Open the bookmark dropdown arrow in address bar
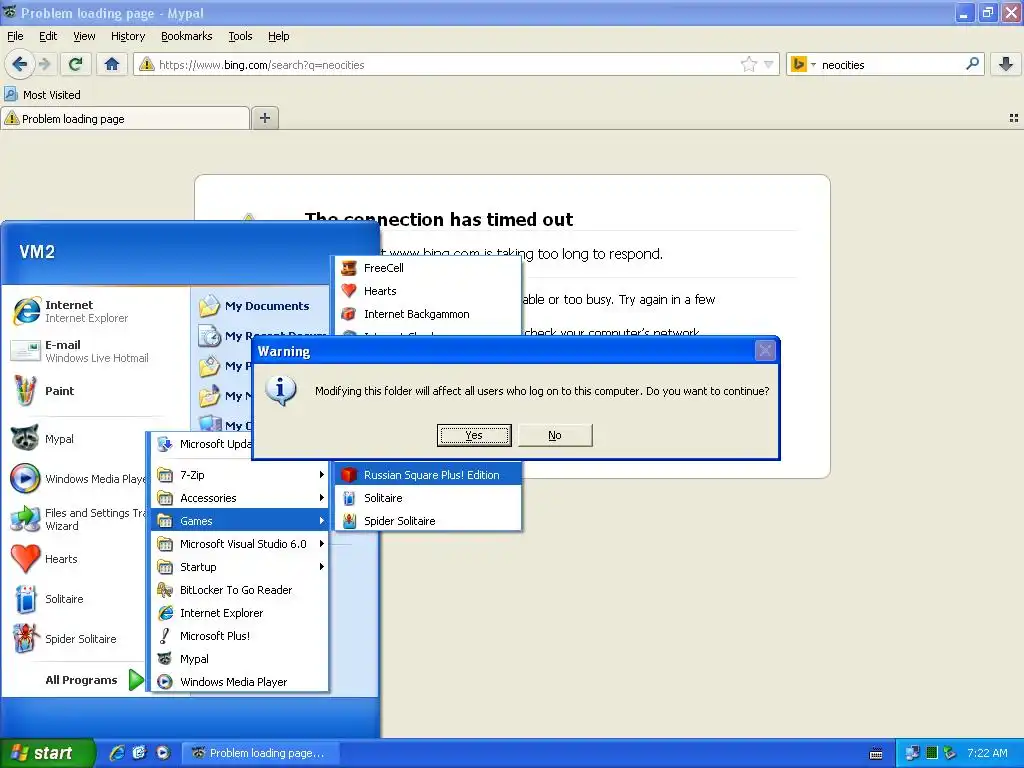Screen dimensions: 1024x768 [769, 64]
